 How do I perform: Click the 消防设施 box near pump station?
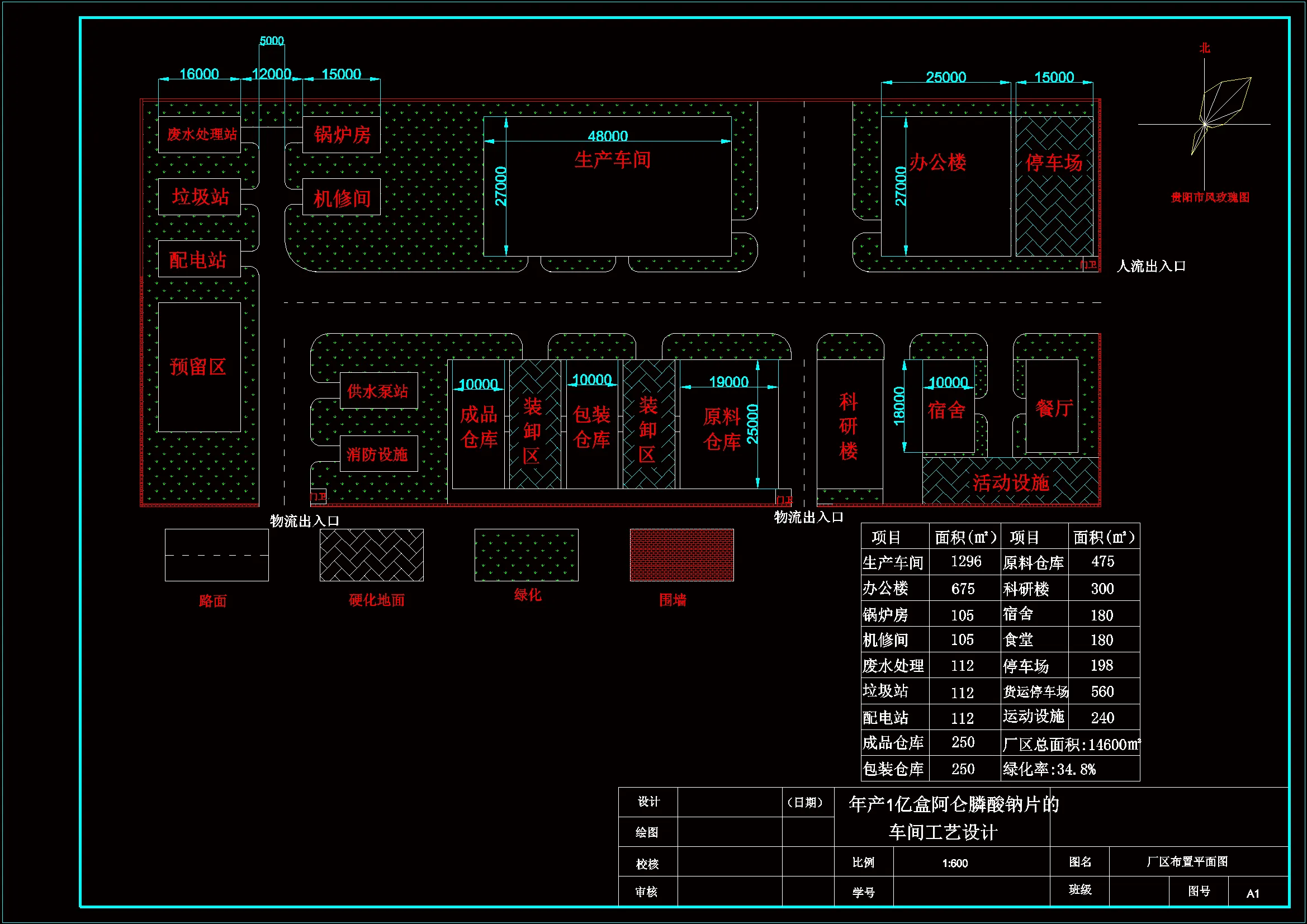(377, 454)
